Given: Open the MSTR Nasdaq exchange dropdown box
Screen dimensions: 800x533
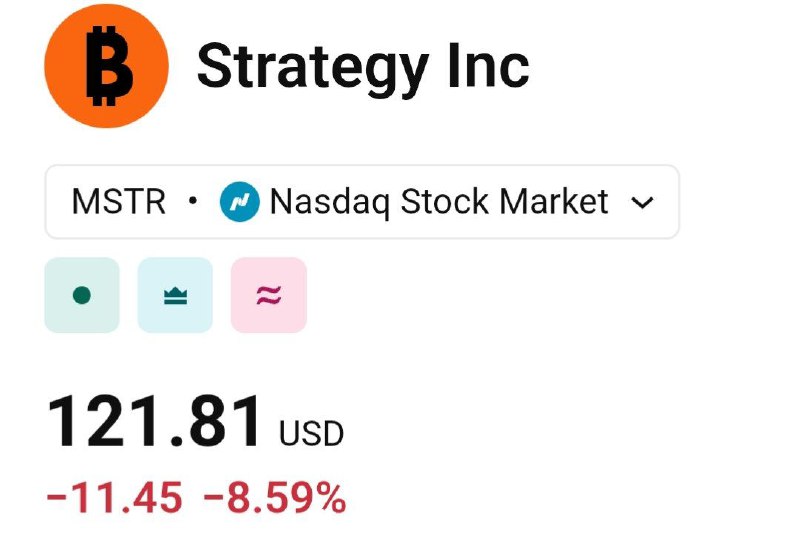Looking at the screenshot, I should (x=362, y=202).
